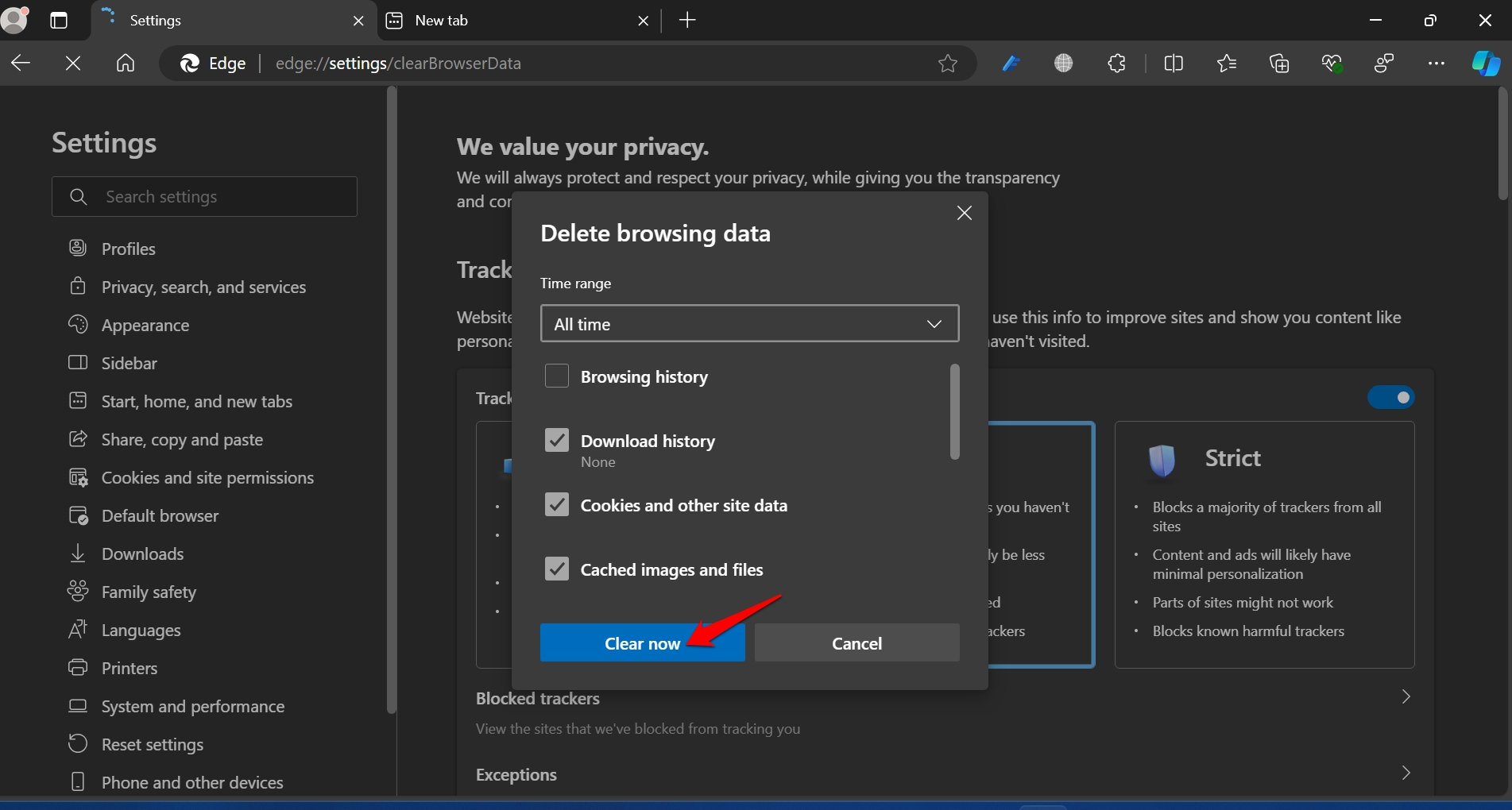Go back with the back arrow
The width and height of the screenshot is (1512, 810).
[x=21, y=63]
